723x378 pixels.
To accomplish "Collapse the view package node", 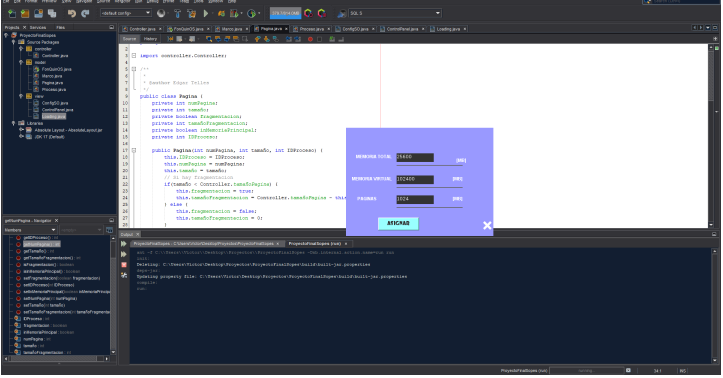I will coord(21,96).
